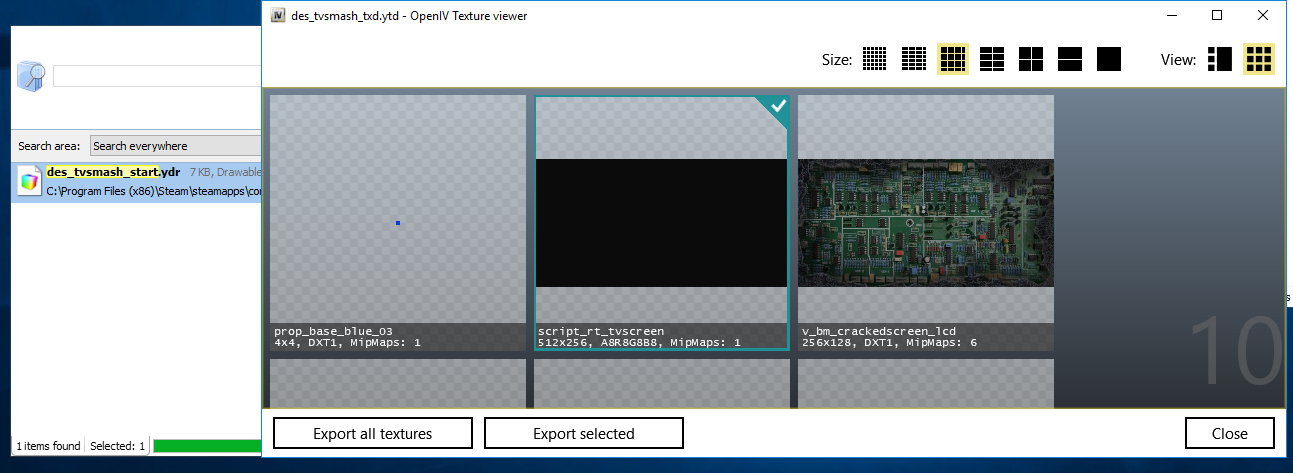
Task: Select the two-by-two thumbnail size icon
Action: tap(1031, 59)
